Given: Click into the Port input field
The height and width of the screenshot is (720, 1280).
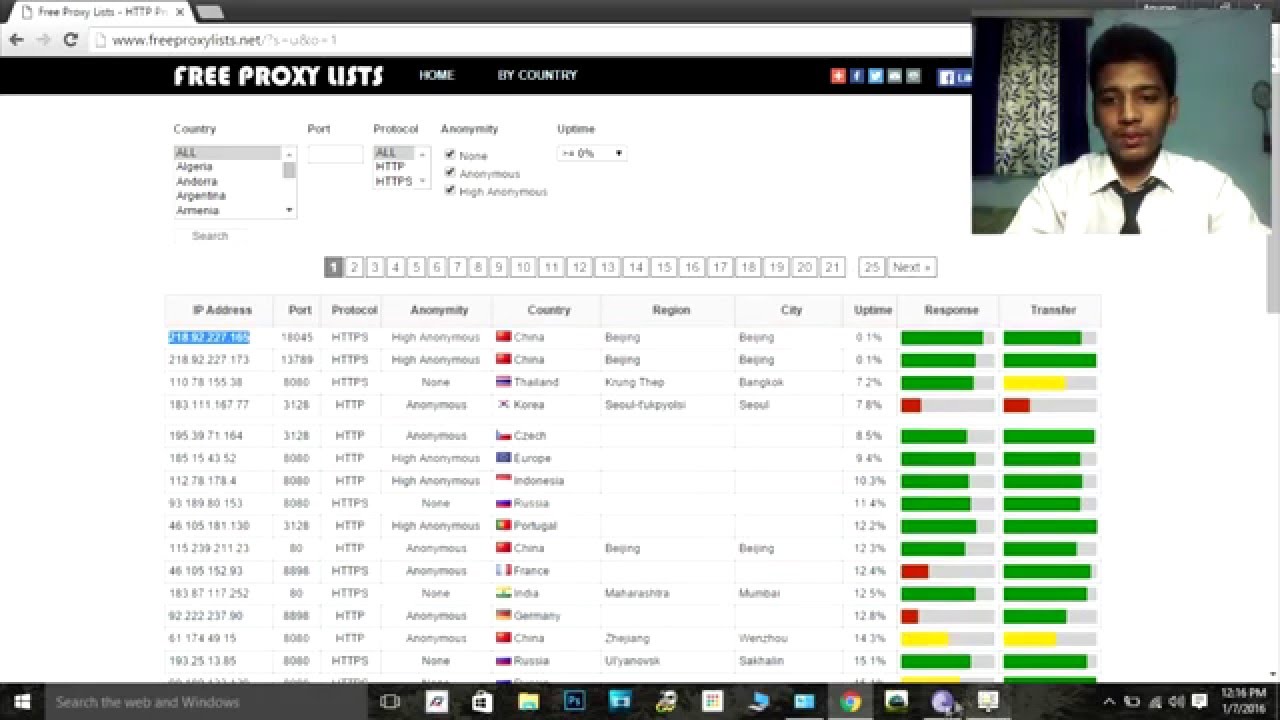Looking at the screenshot, I should (x=335, y=154).
